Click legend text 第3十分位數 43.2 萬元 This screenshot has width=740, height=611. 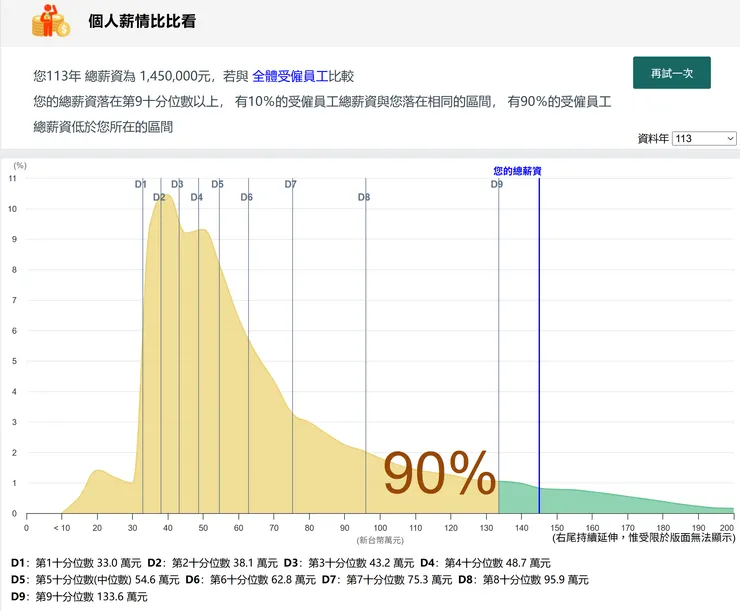click(x=361, y=563)
